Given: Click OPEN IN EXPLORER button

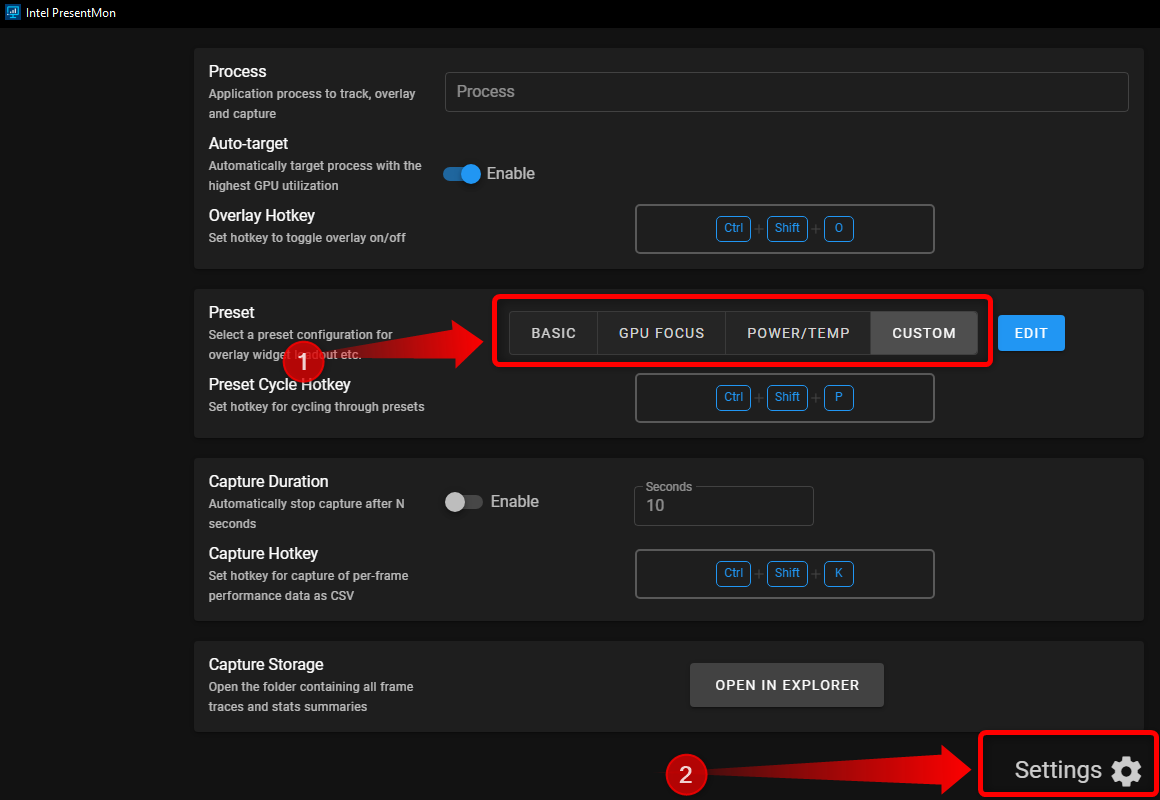Looking at the screenshot, I should point(787,685).
